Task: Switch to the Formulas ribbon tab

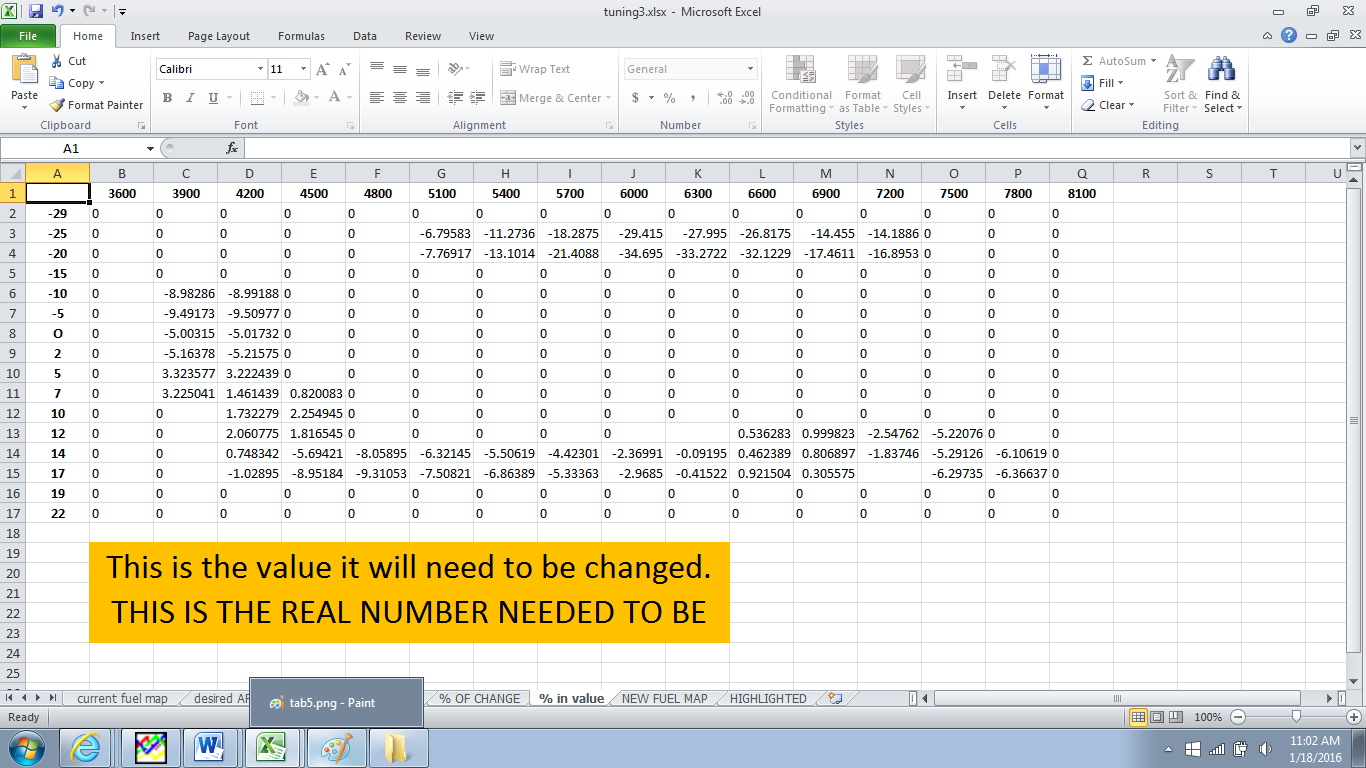Action: pyautogui.click(x=301, y=36)
